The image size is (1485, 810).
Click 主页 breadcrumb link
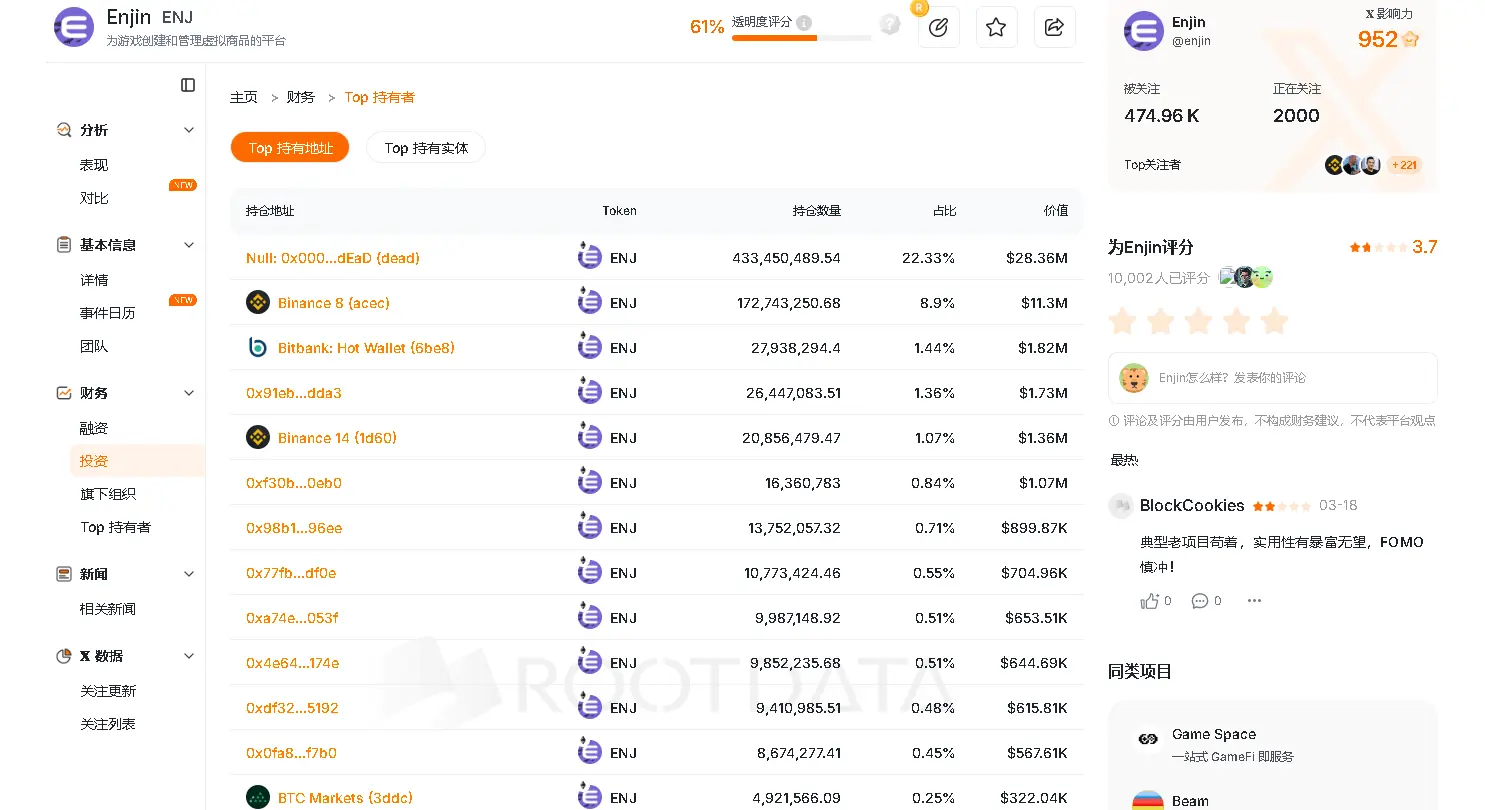244,97
